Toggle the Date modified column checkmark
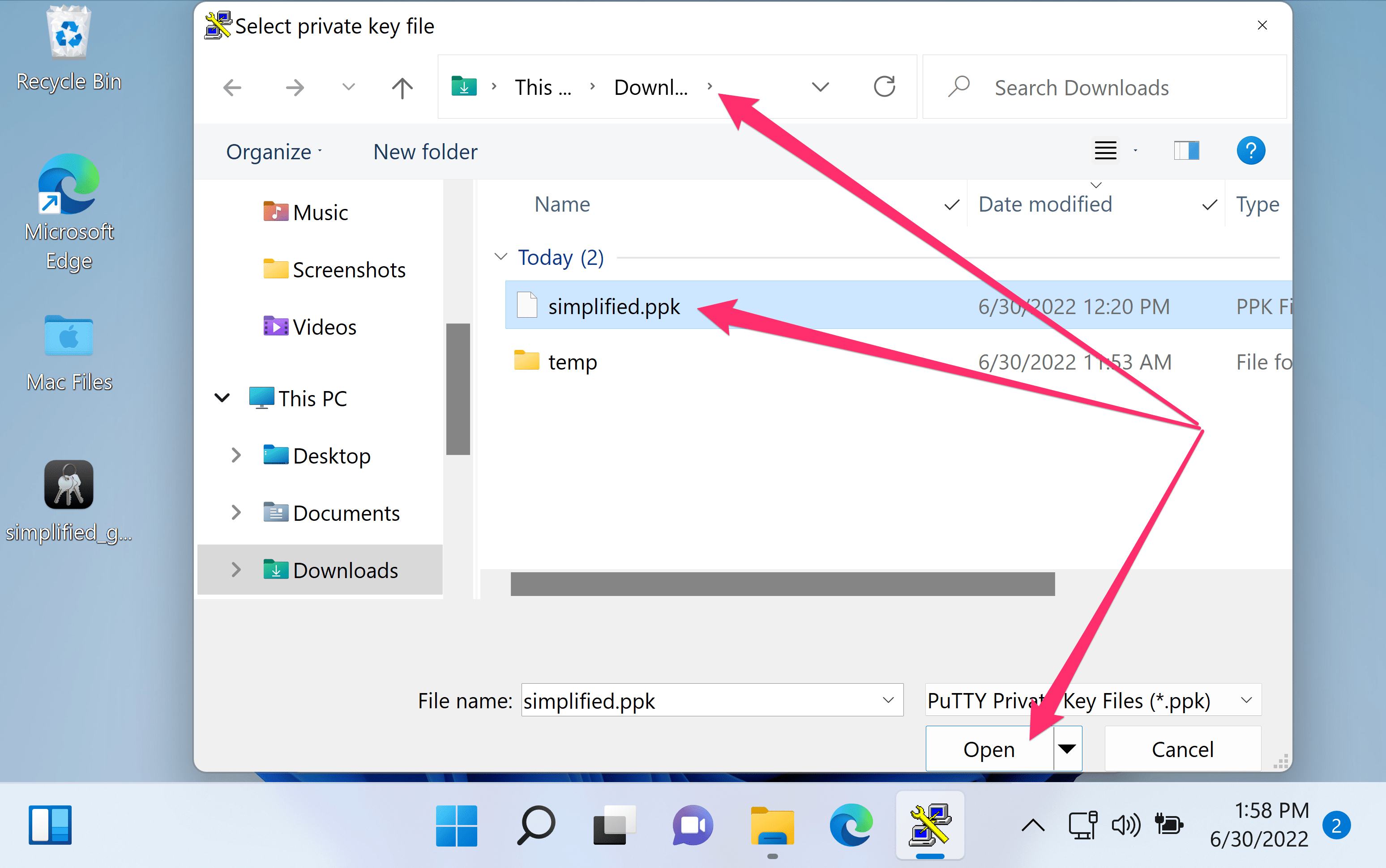1386x868 pixels. coord(1209,204)
